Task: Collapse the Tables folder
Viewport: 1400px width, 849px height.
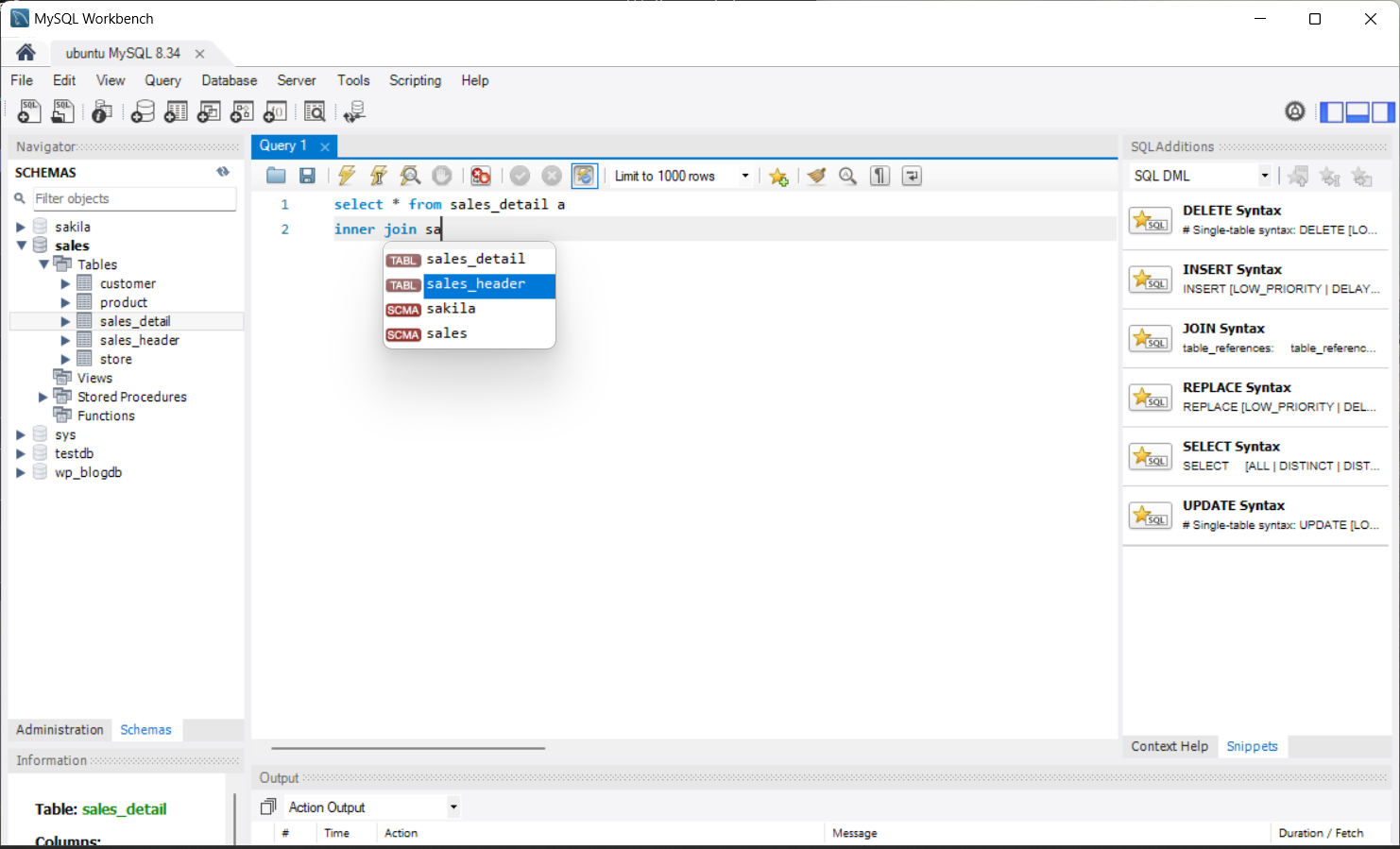Action: click(43, 264)
